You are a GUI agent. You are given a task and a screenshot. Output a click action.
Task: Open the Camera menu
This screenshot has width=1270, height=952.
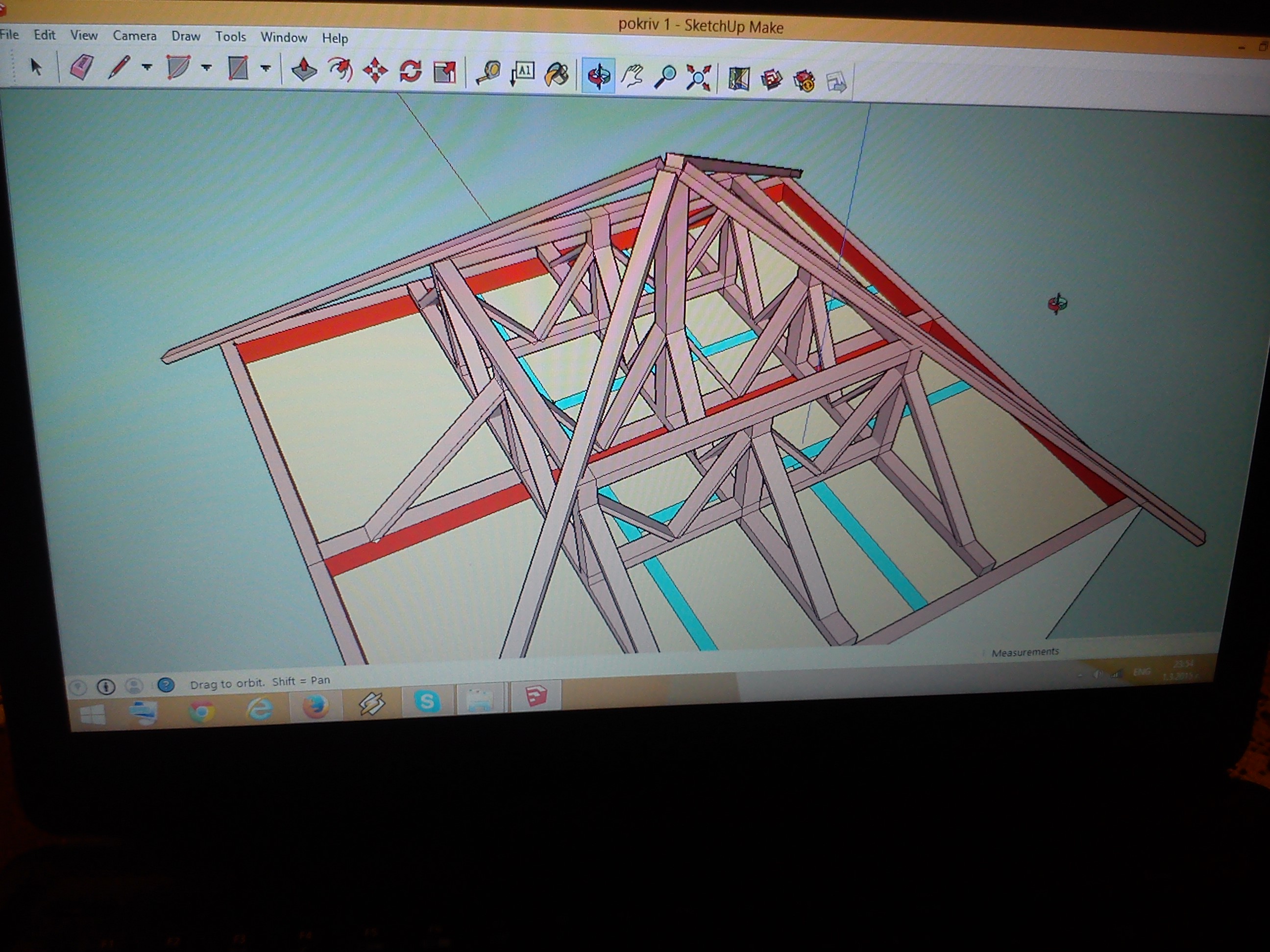pyautogui.click(x=134, y=36)
